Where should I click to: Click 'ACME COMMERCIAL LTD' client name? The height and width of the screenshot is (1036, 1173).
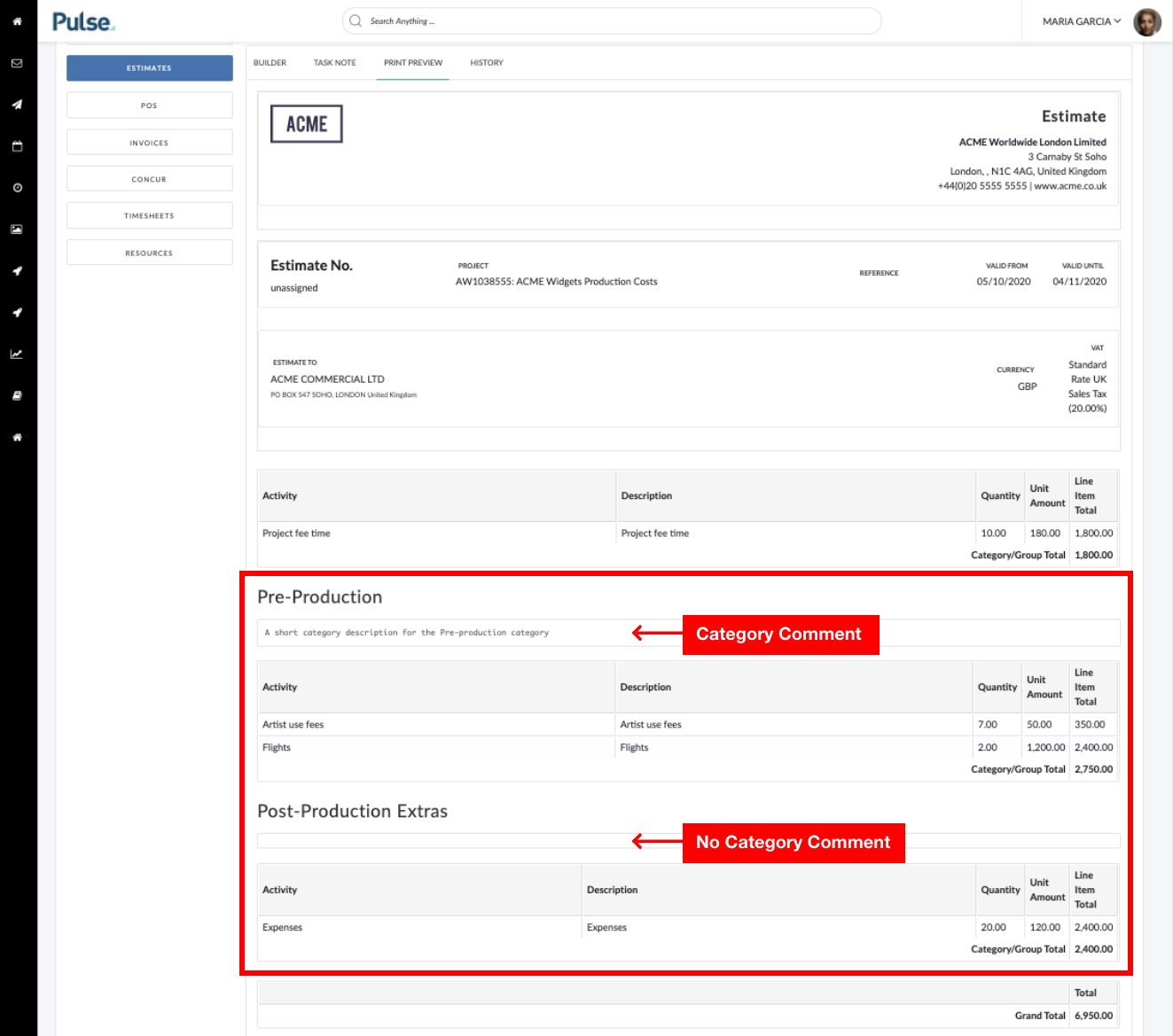click(327, 379)
